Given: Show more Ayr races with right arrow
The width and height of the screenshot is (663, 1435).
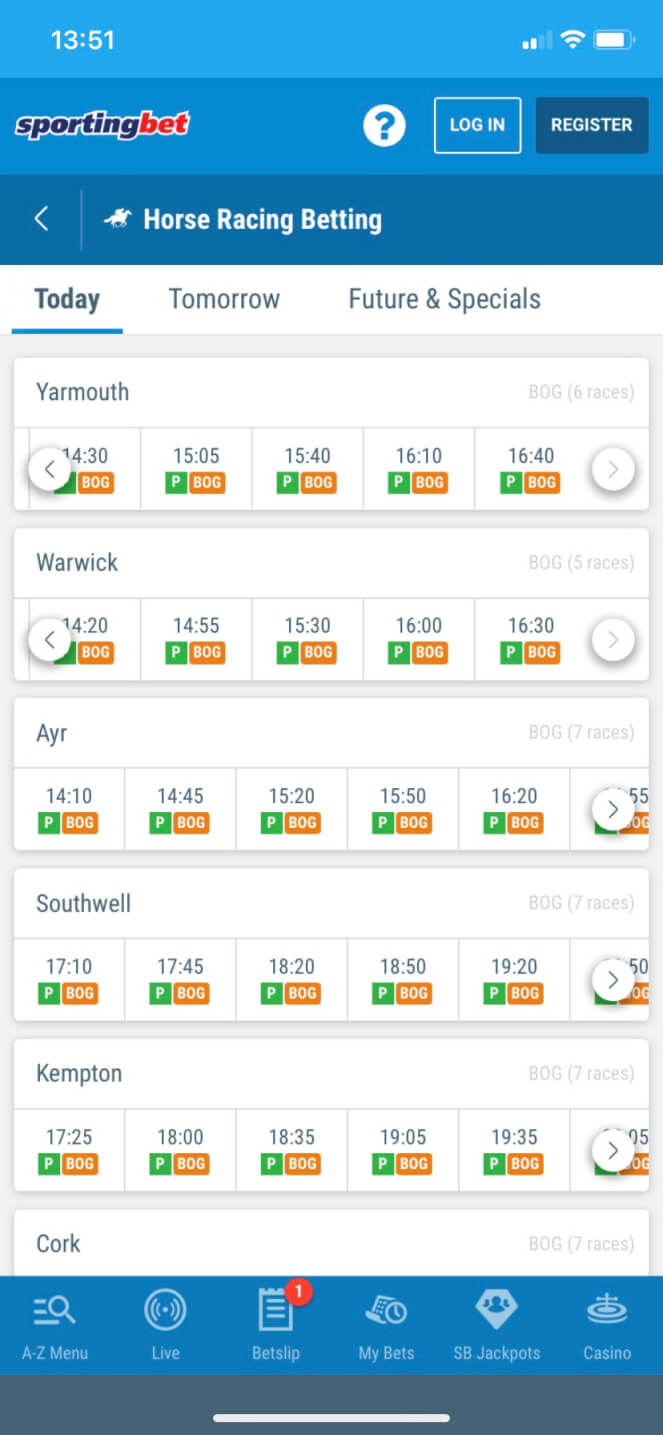Looking at the screenshot, I should [x=613, y=809].
